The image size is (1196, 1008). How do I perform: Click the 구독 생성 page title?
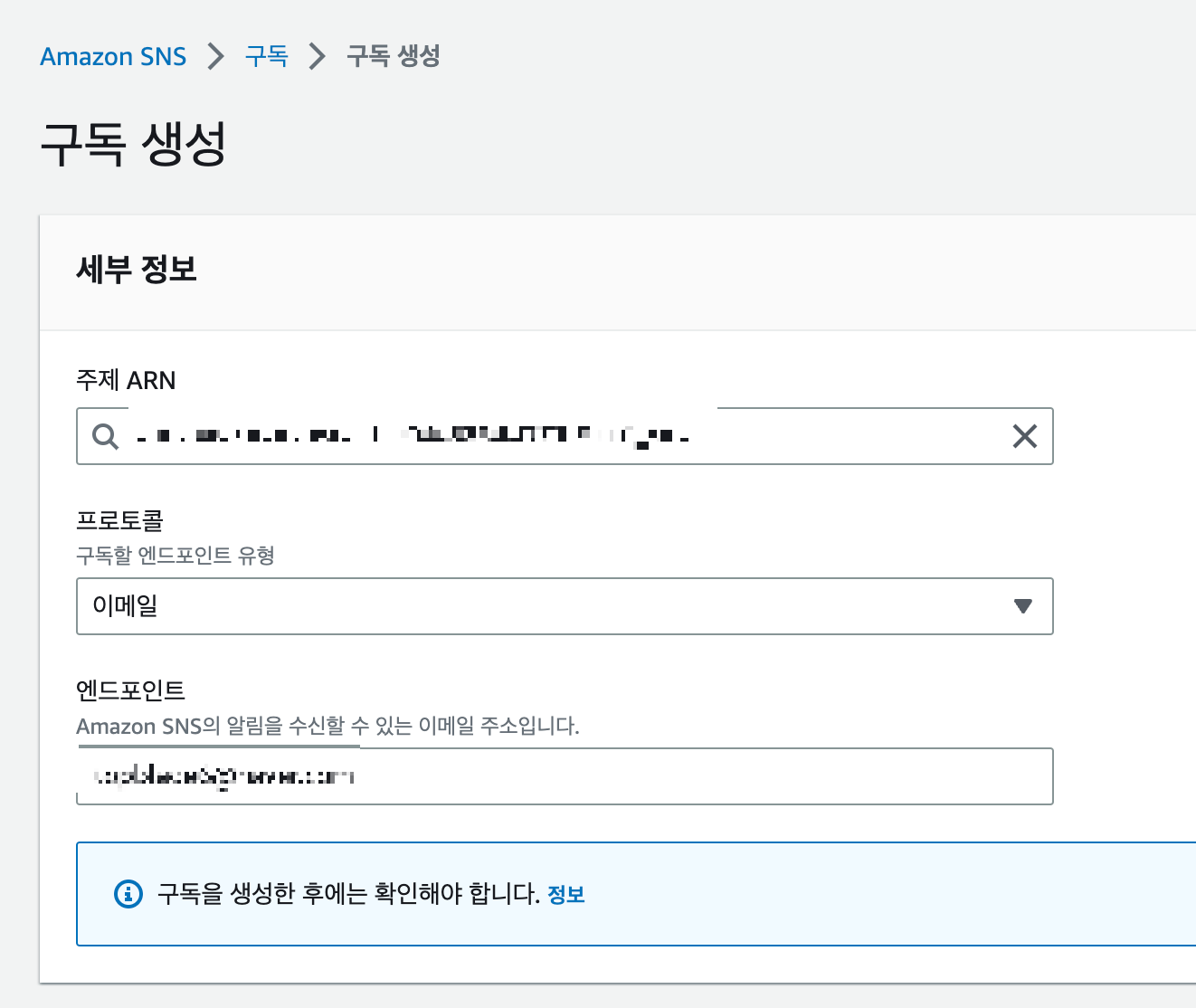pos(133,144)
